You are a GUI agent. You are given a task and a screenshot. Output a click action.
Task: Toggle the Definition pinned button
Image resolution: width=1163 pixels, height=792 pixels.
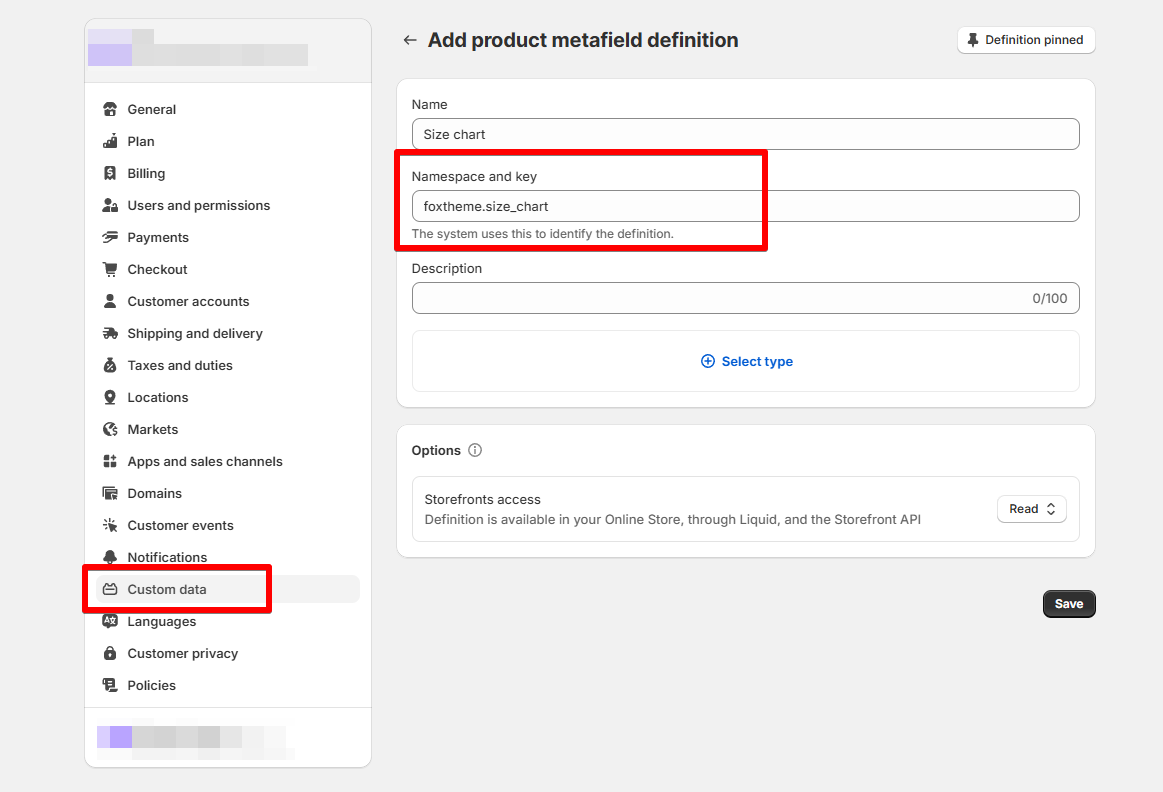tap(1026, 40)
